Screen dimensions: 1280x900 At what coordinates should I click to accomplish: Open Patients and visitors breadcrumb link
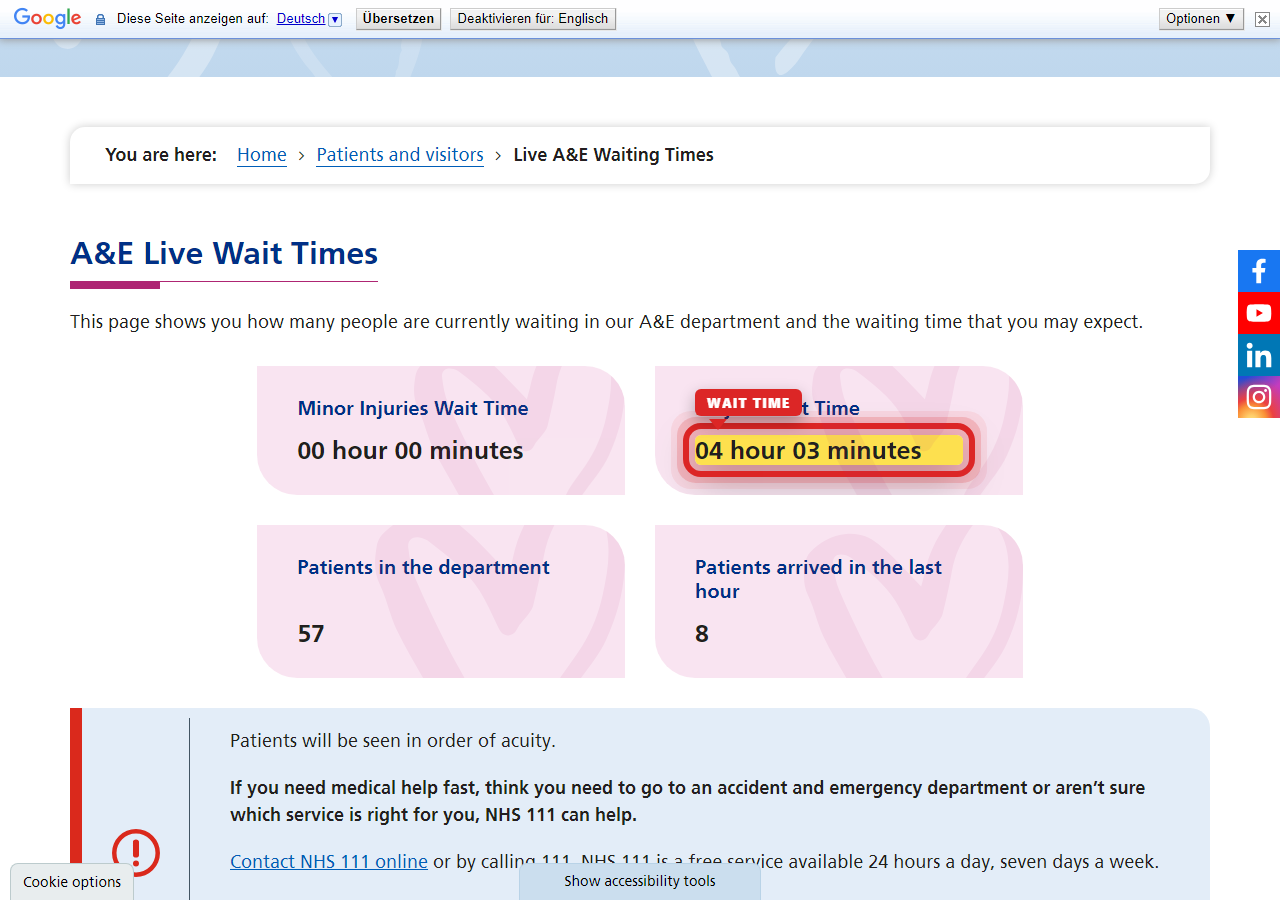pos(400,155)
